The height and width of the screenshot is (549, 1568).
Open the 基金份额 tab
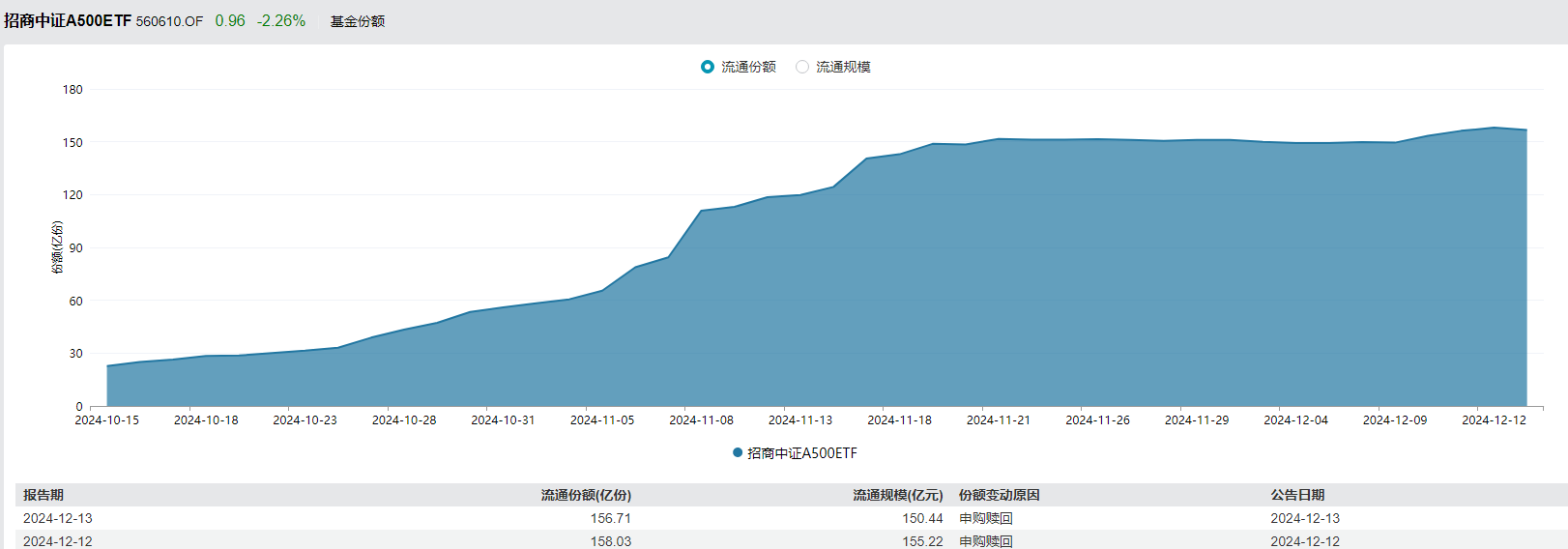(357, 21)
